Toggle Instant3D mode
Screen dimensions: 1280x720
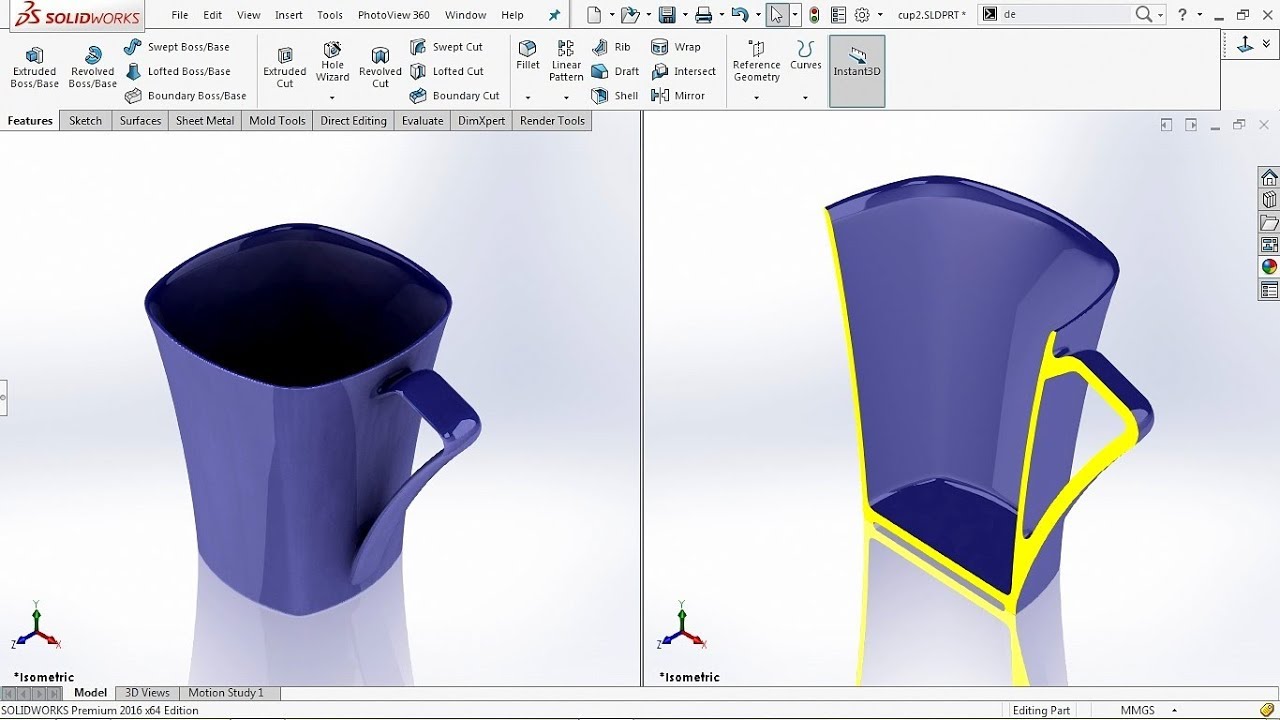857,71
